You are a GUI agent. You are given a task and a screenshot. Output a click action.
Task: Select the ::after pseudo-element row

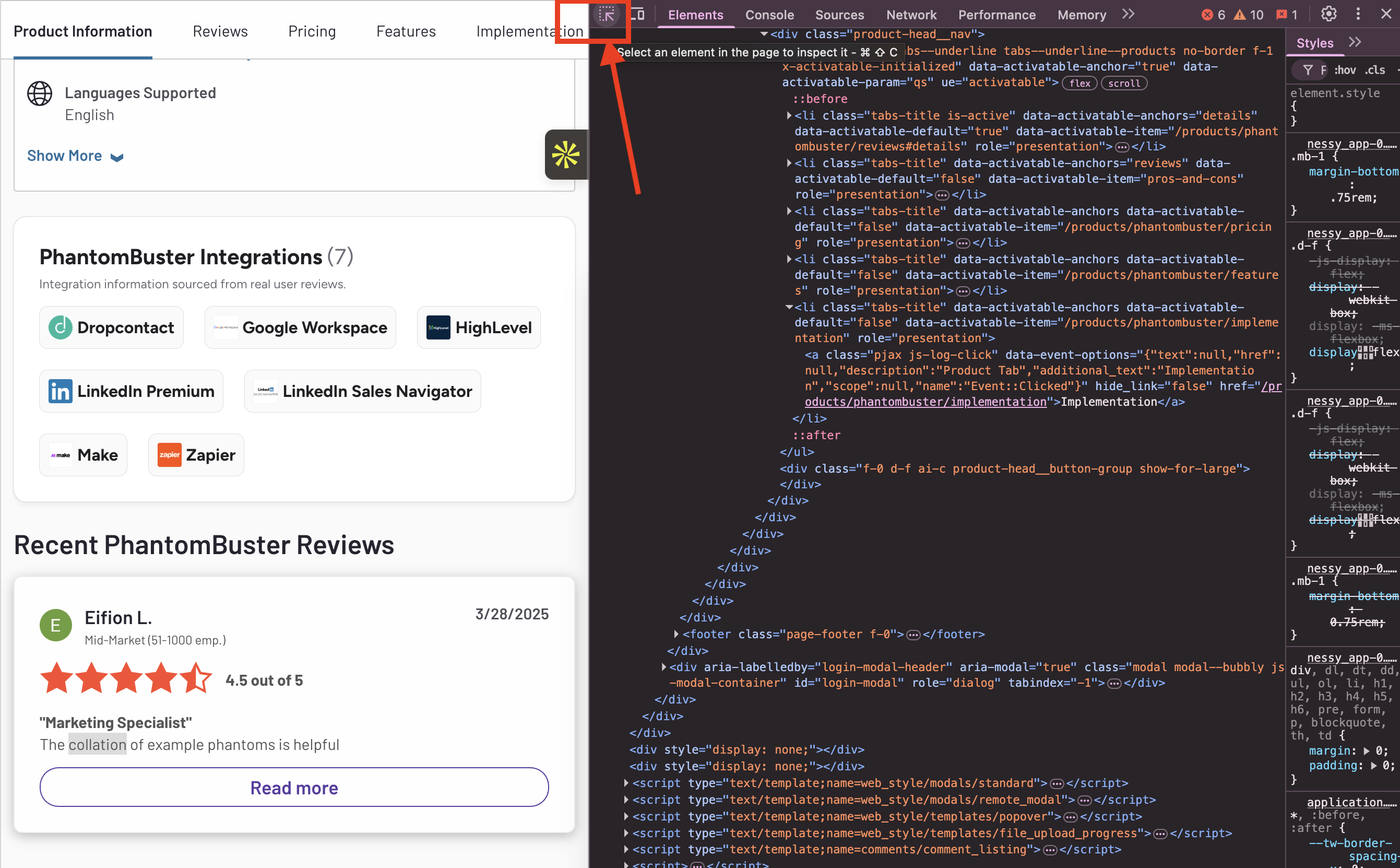(x=816, y=436)
